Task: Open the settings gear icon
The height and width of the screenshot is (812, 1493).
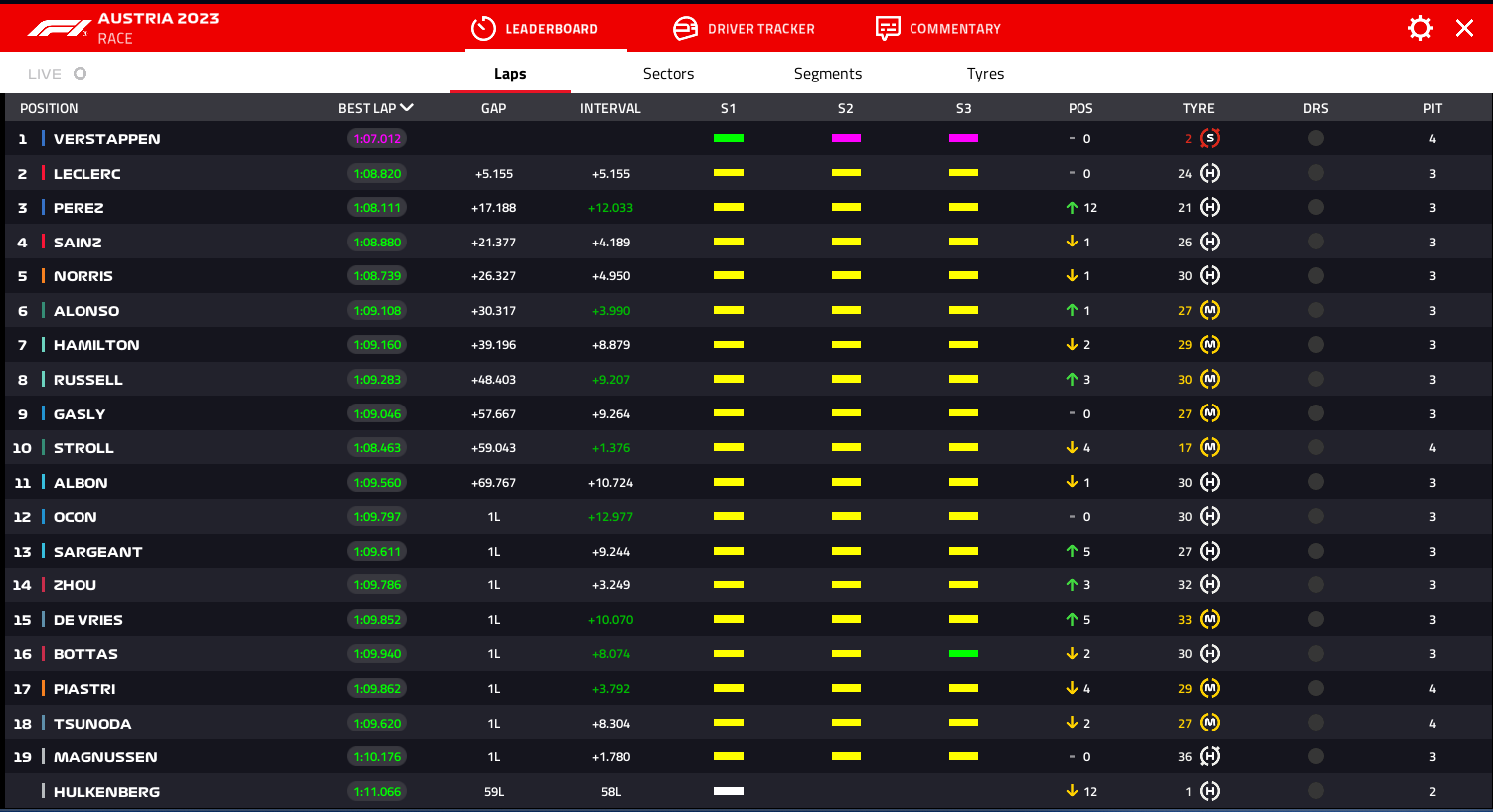Action: tap(1420, 28)
